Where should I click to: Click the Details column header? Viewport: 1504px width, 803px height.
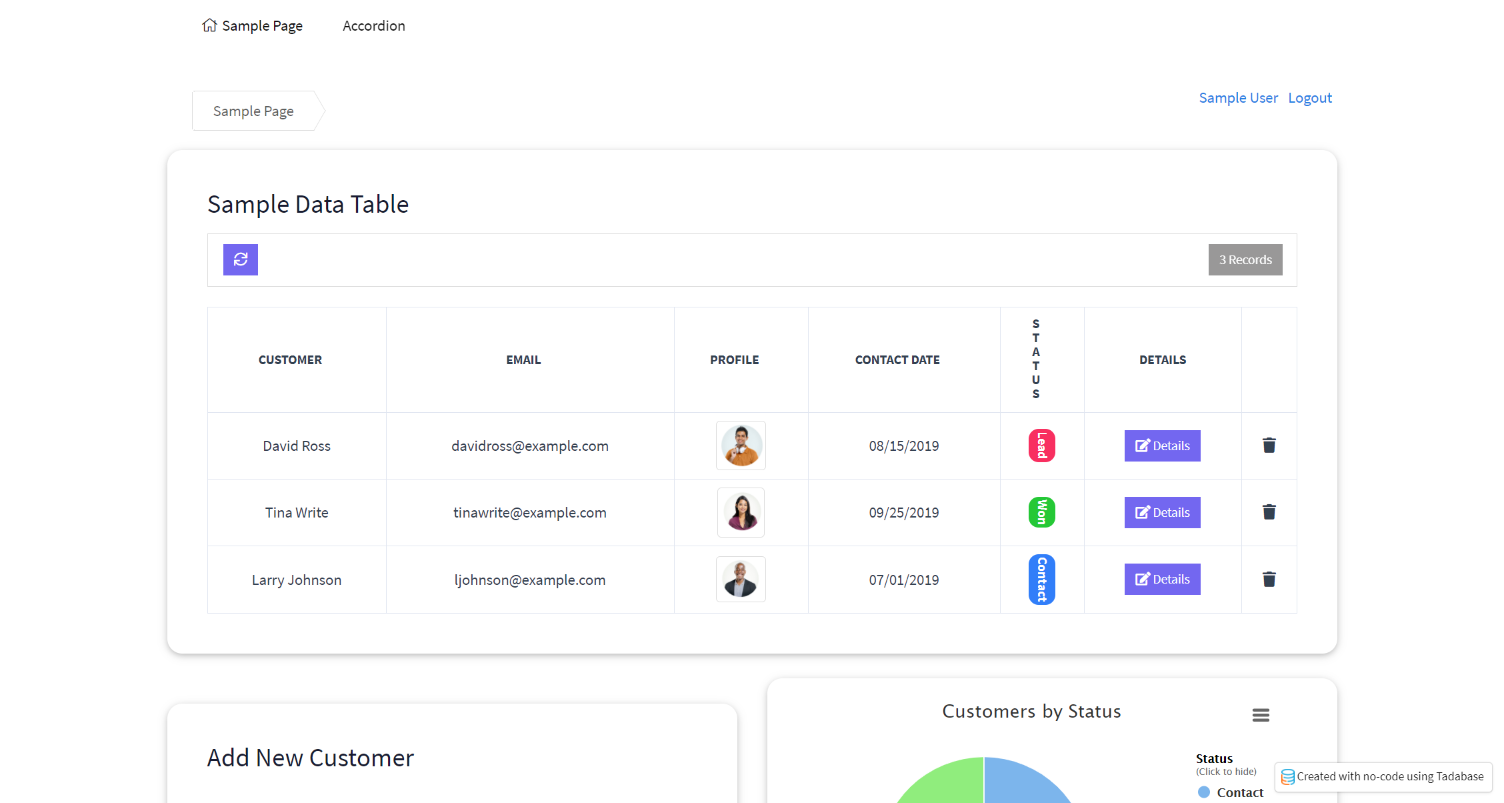(x=1163, y=360)
